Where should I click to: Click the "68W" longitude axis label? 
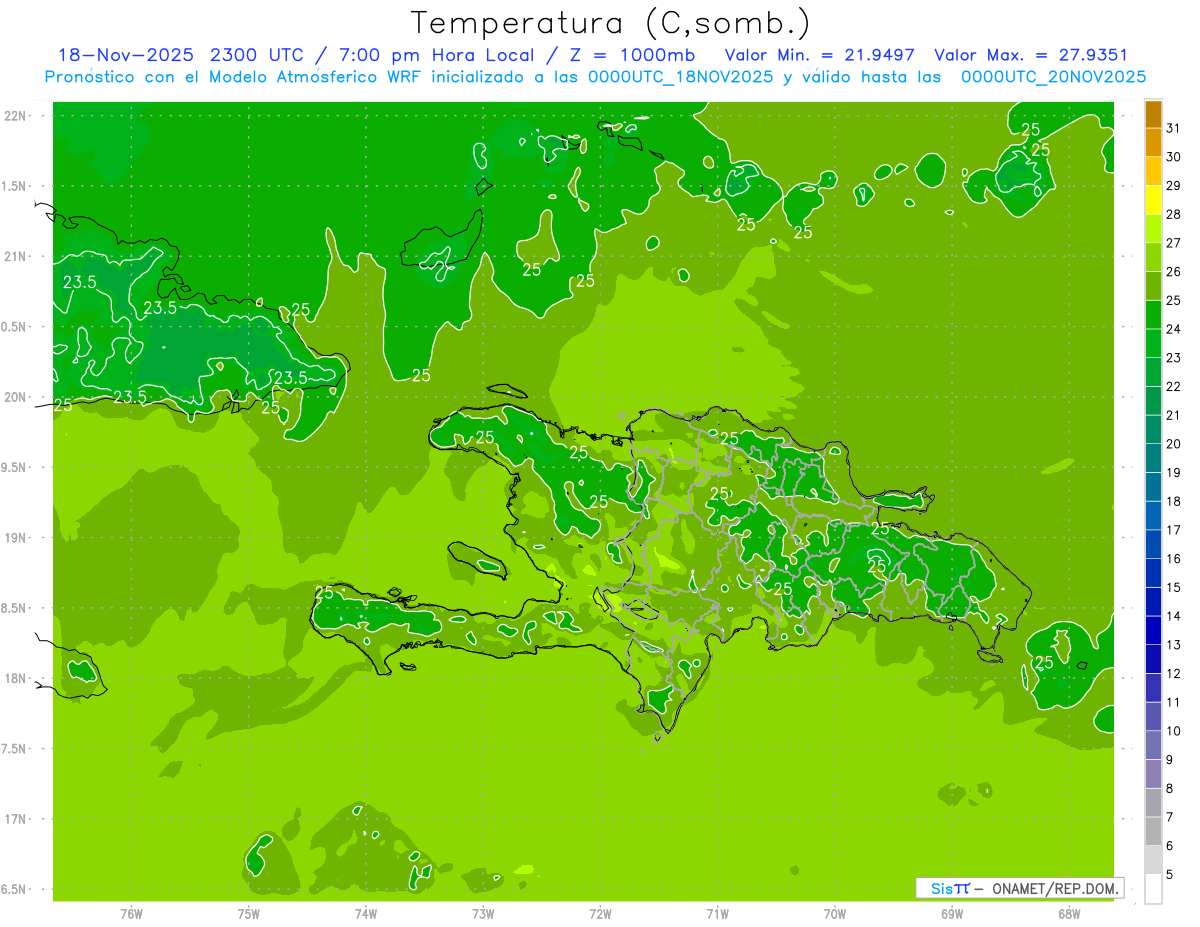pyautogui.click(x=1069, y=914)
